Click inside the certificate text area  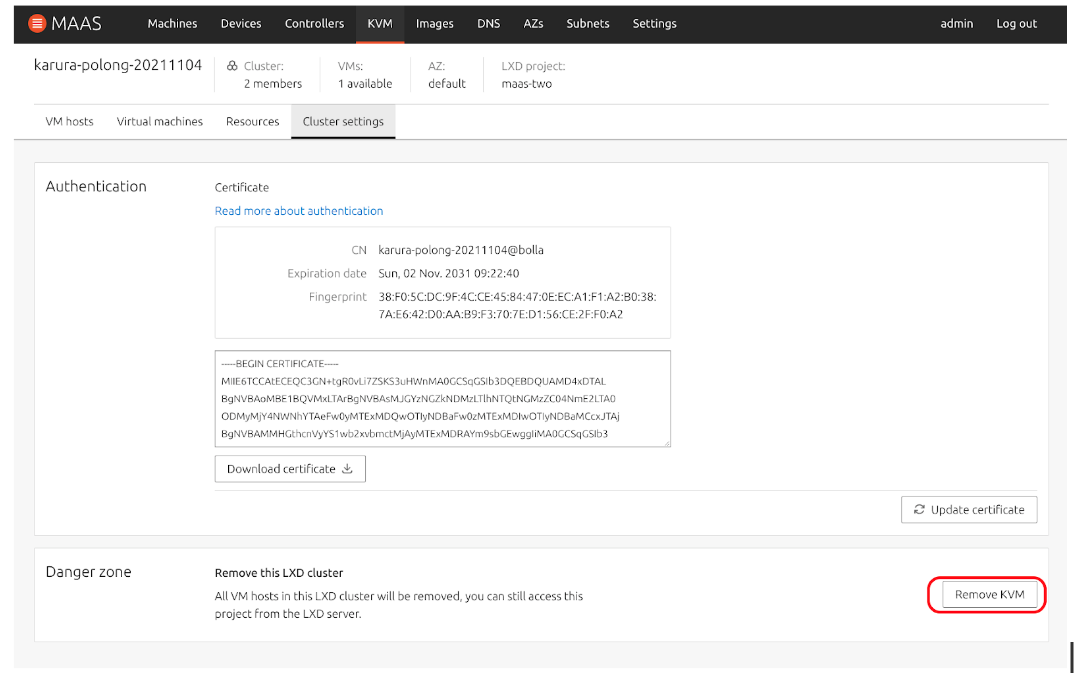tap(441, 398)
